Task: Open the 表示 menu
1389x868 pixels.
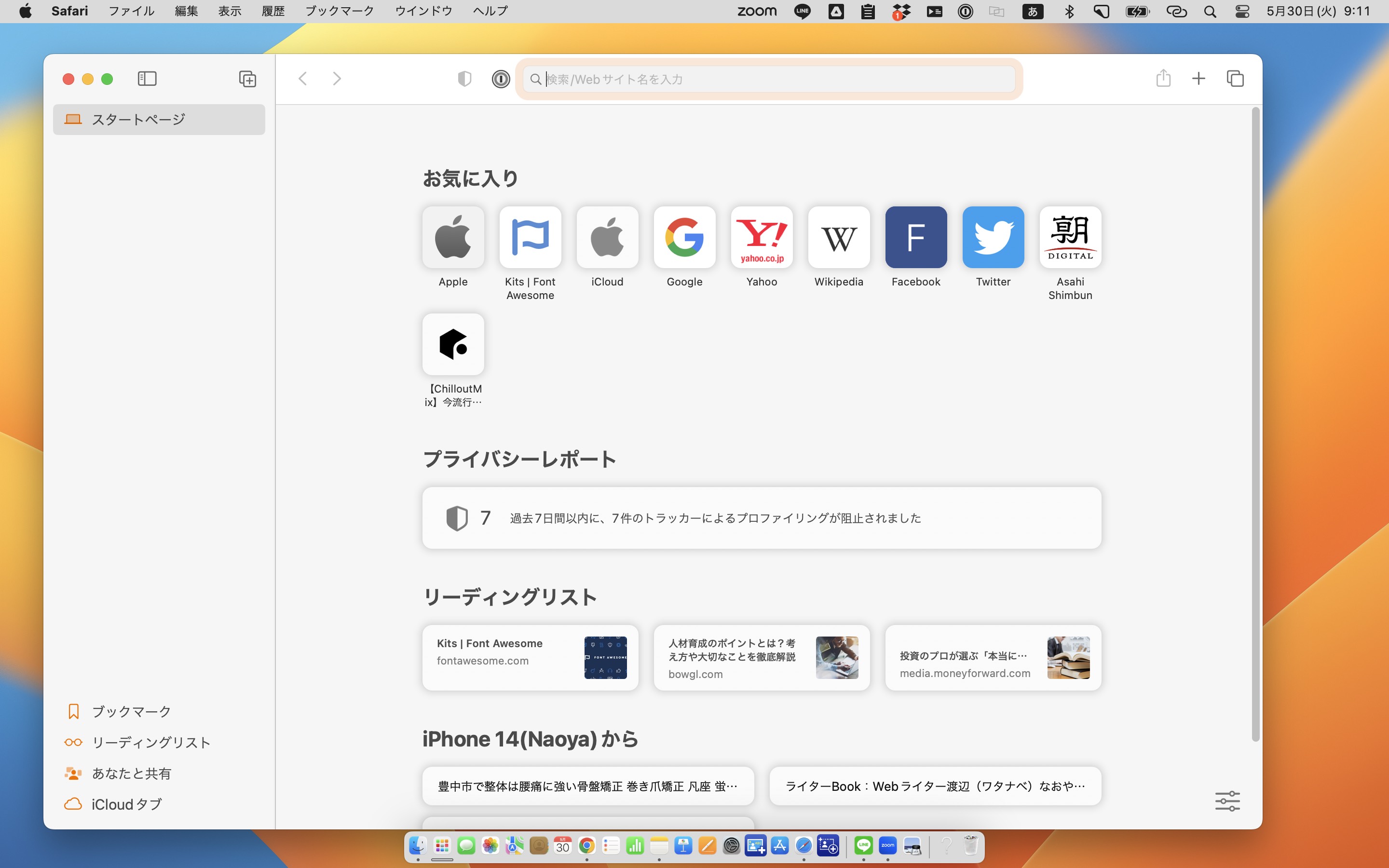Action: [230, 11]
